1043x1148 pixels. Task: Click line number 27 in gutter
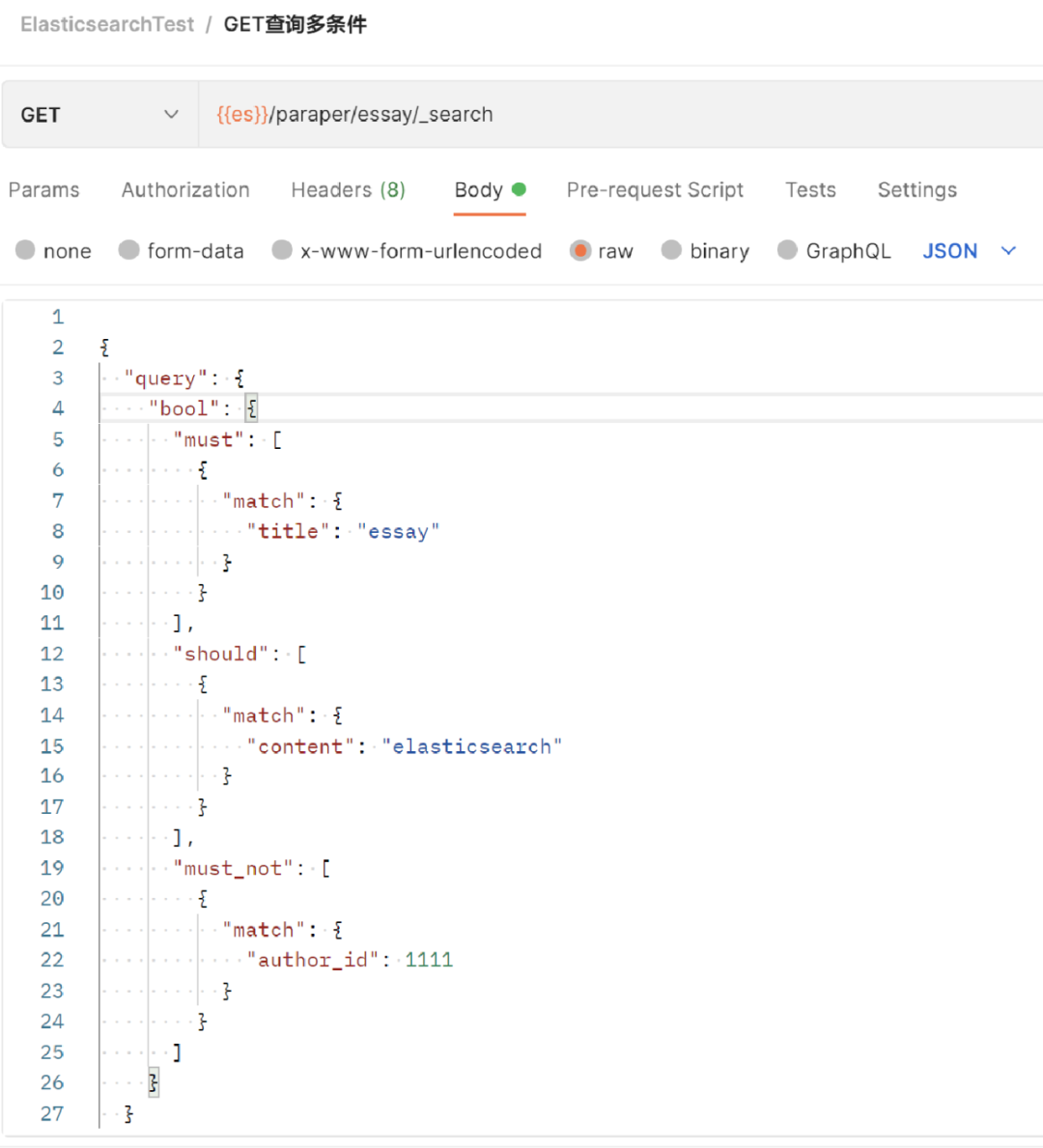(52, 1113)
